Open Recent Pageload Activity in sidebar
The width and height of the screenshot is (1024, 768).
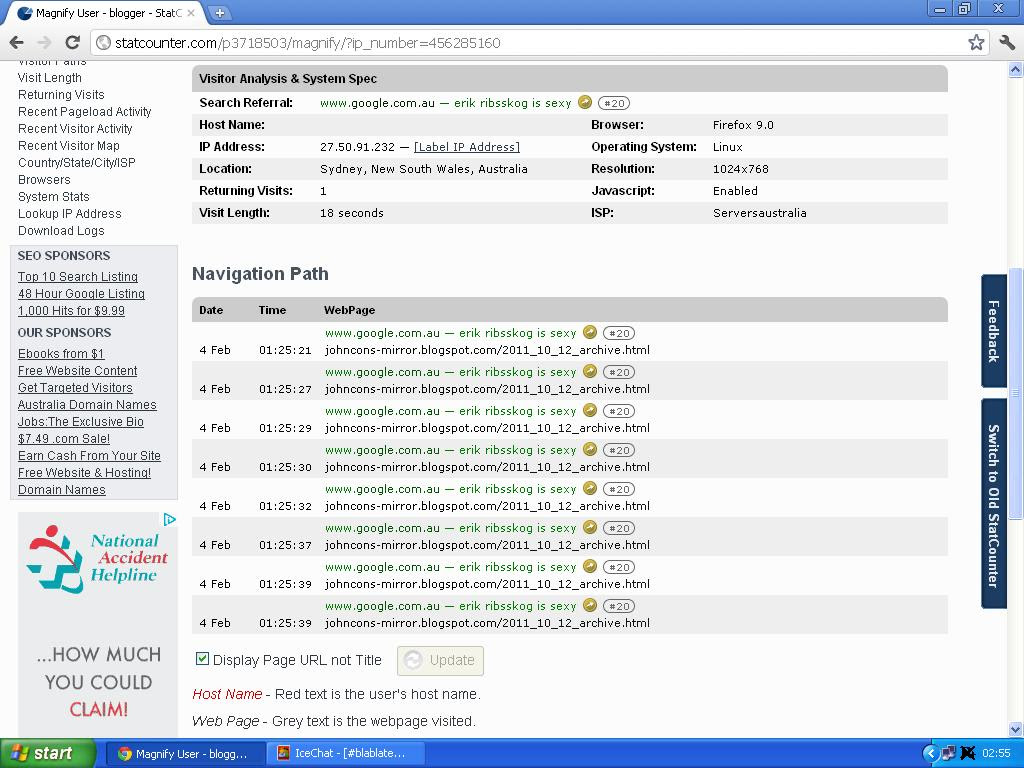tap(85, 112)
